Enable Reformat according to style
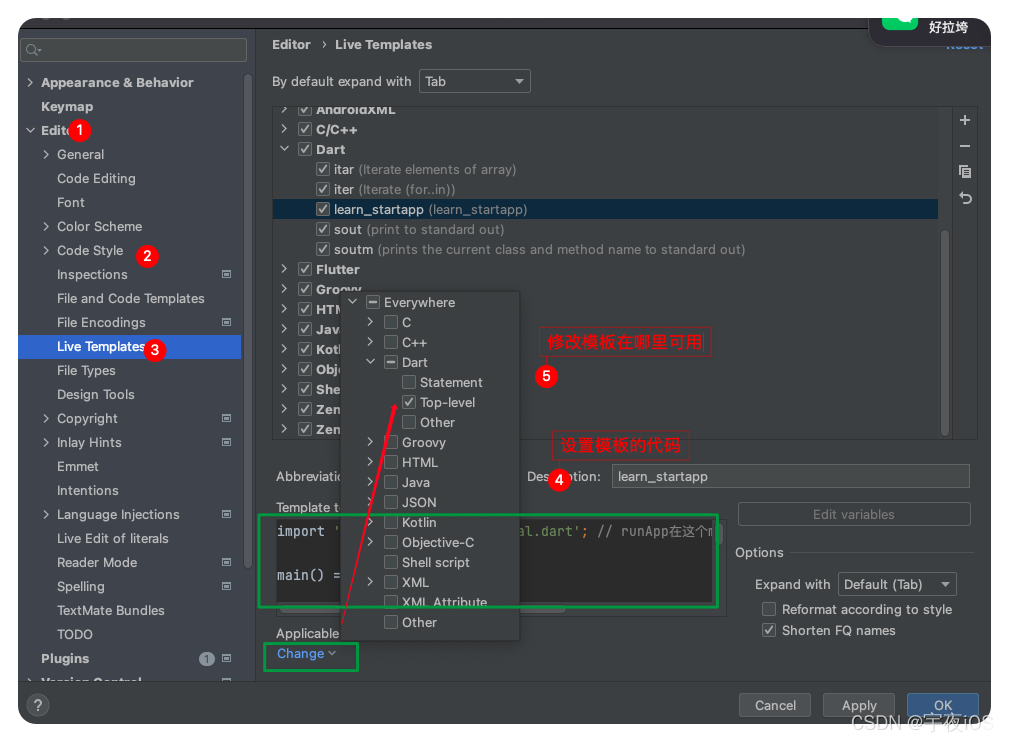 [769, 609]
